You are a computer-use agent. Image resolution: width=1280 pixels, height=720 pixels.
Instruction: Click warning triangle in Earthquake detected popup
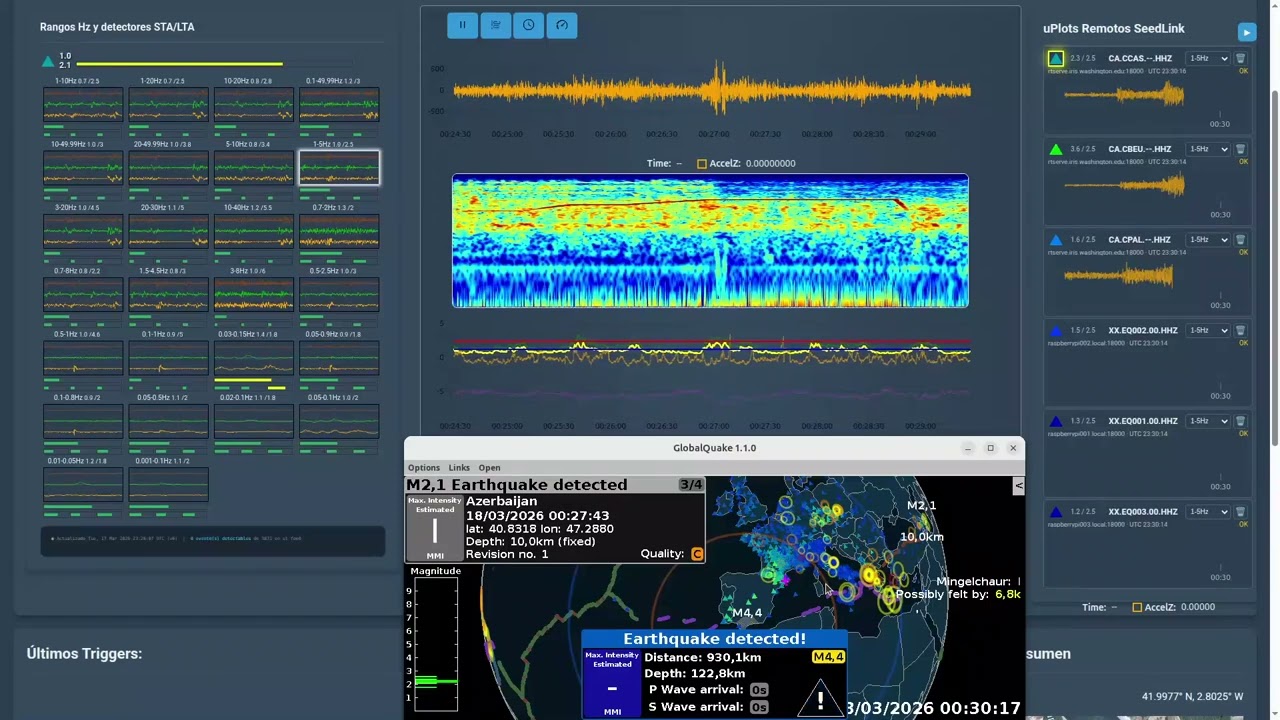pos(820,700)
